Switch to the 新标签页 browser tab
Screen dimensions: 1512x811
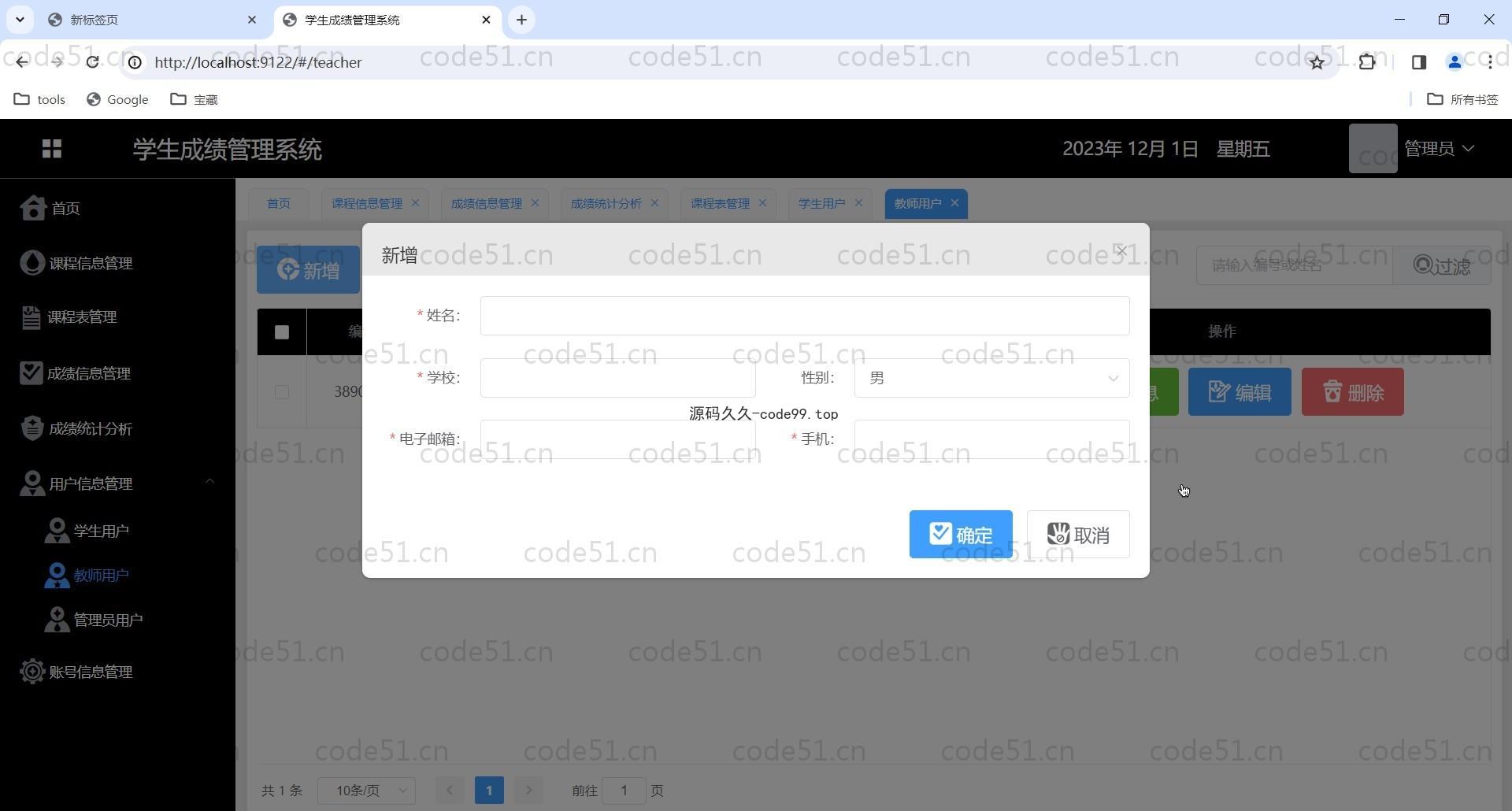[153, 20]
